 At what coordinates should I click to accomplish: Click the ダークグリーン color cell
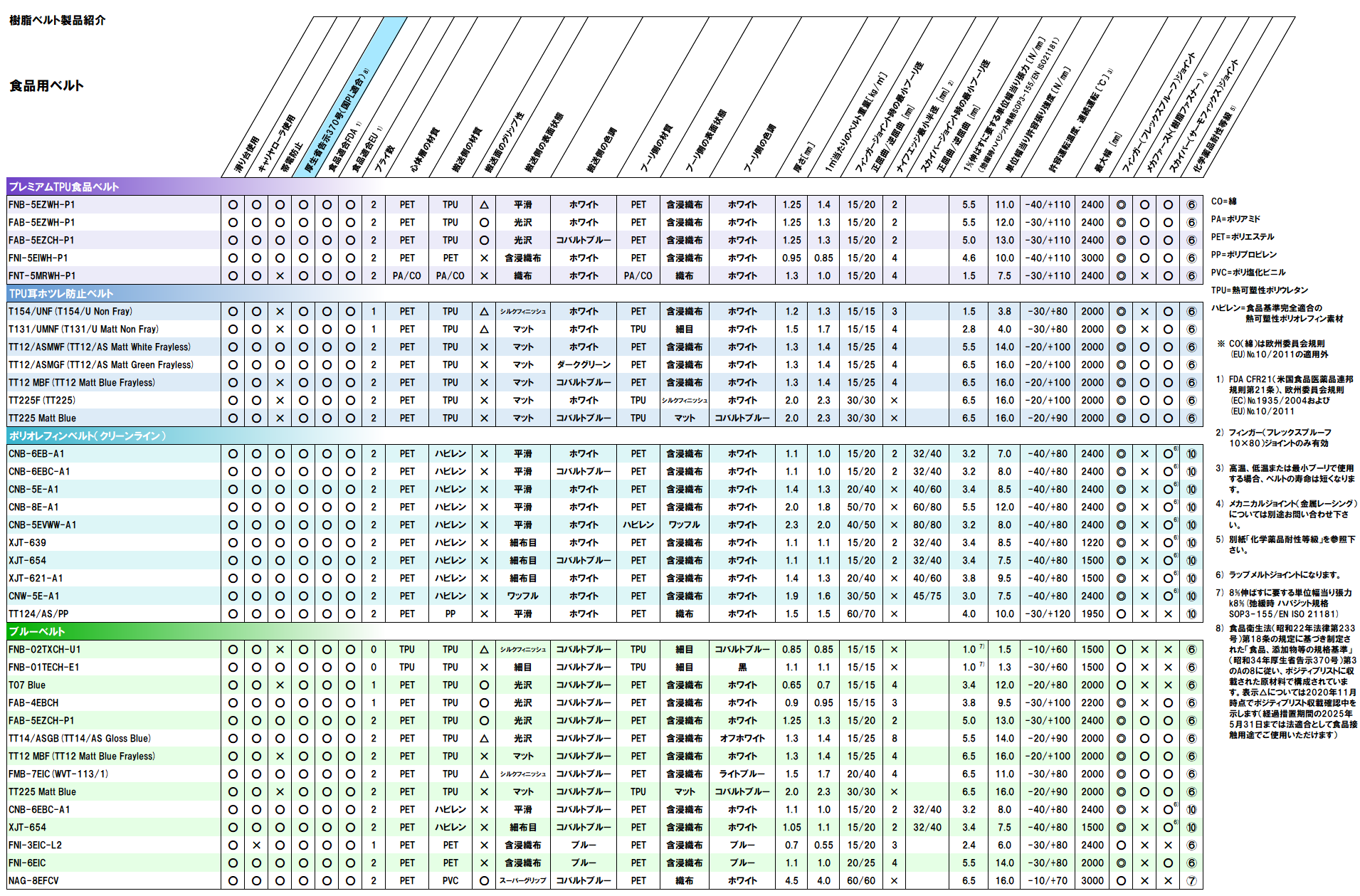pyautogui.click(x=583, y=365)
